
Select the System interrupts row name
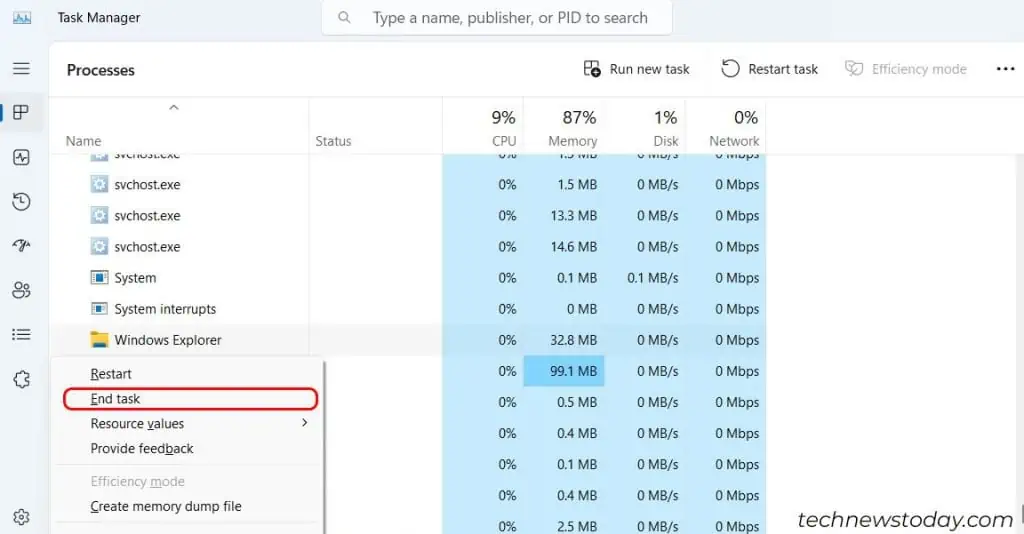point(165,309)
